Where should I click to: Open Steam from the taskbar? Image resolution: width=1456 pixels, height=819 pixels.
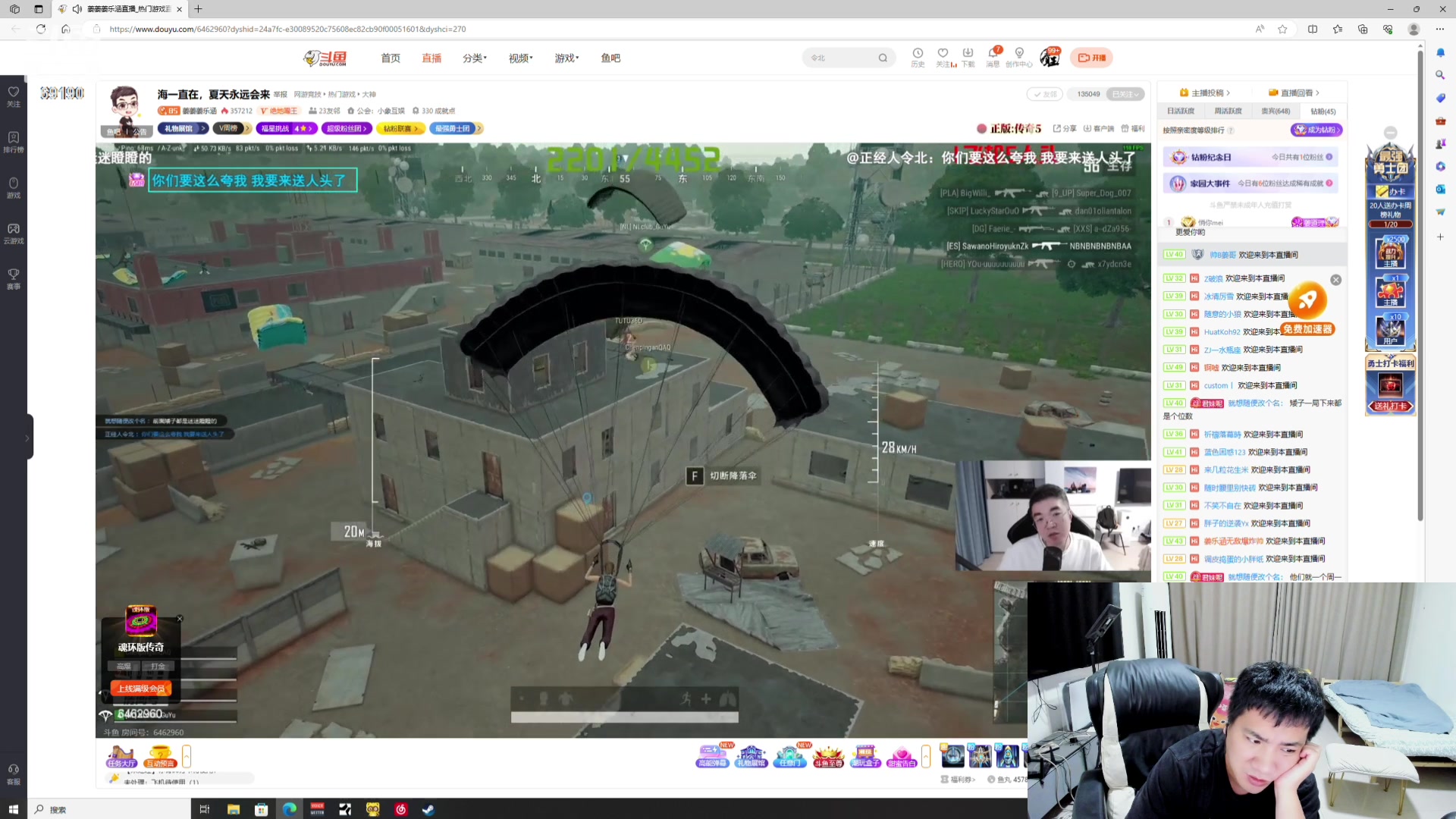428,809
